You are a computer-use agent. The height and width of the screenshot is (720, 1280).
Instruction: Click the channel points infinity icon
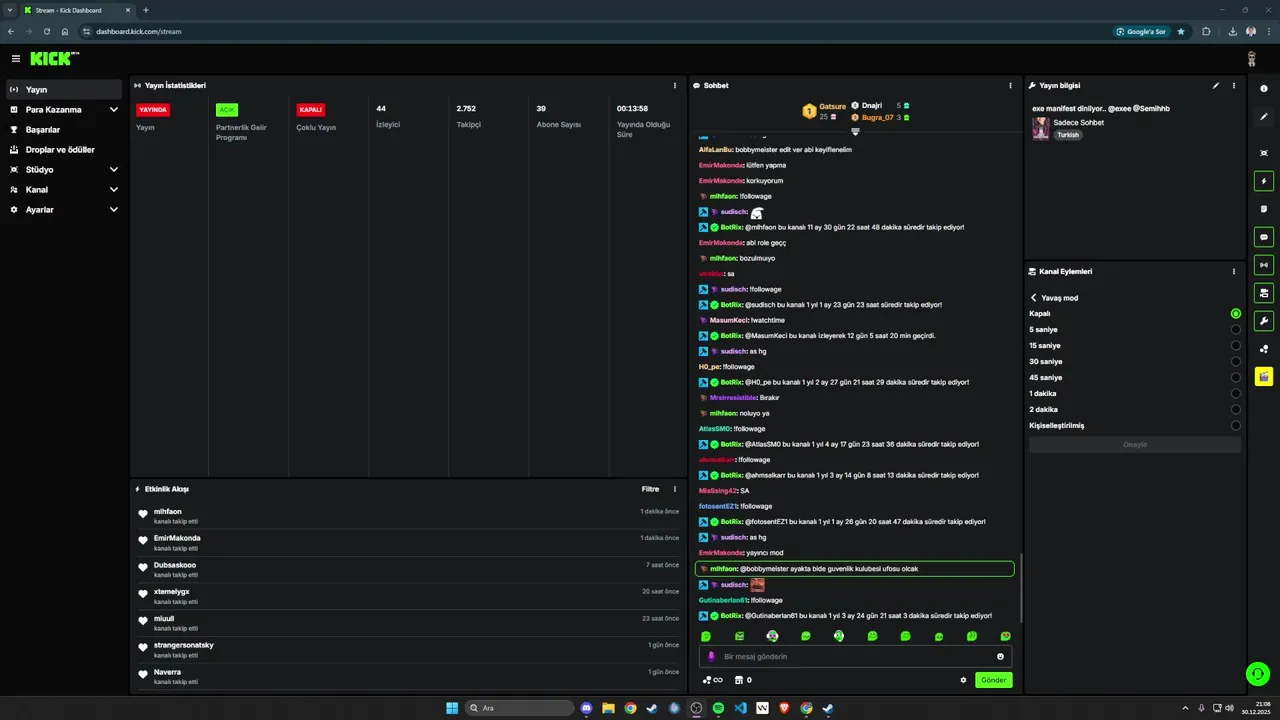[713, 680]
